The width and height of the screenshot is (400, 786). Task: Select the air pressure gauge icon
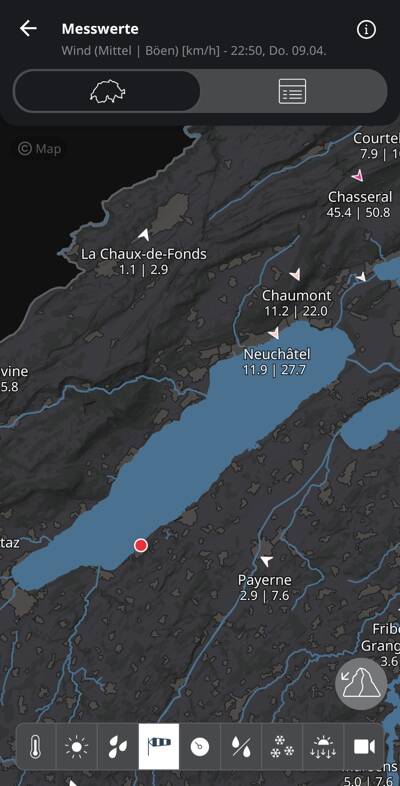pos(199,746)
